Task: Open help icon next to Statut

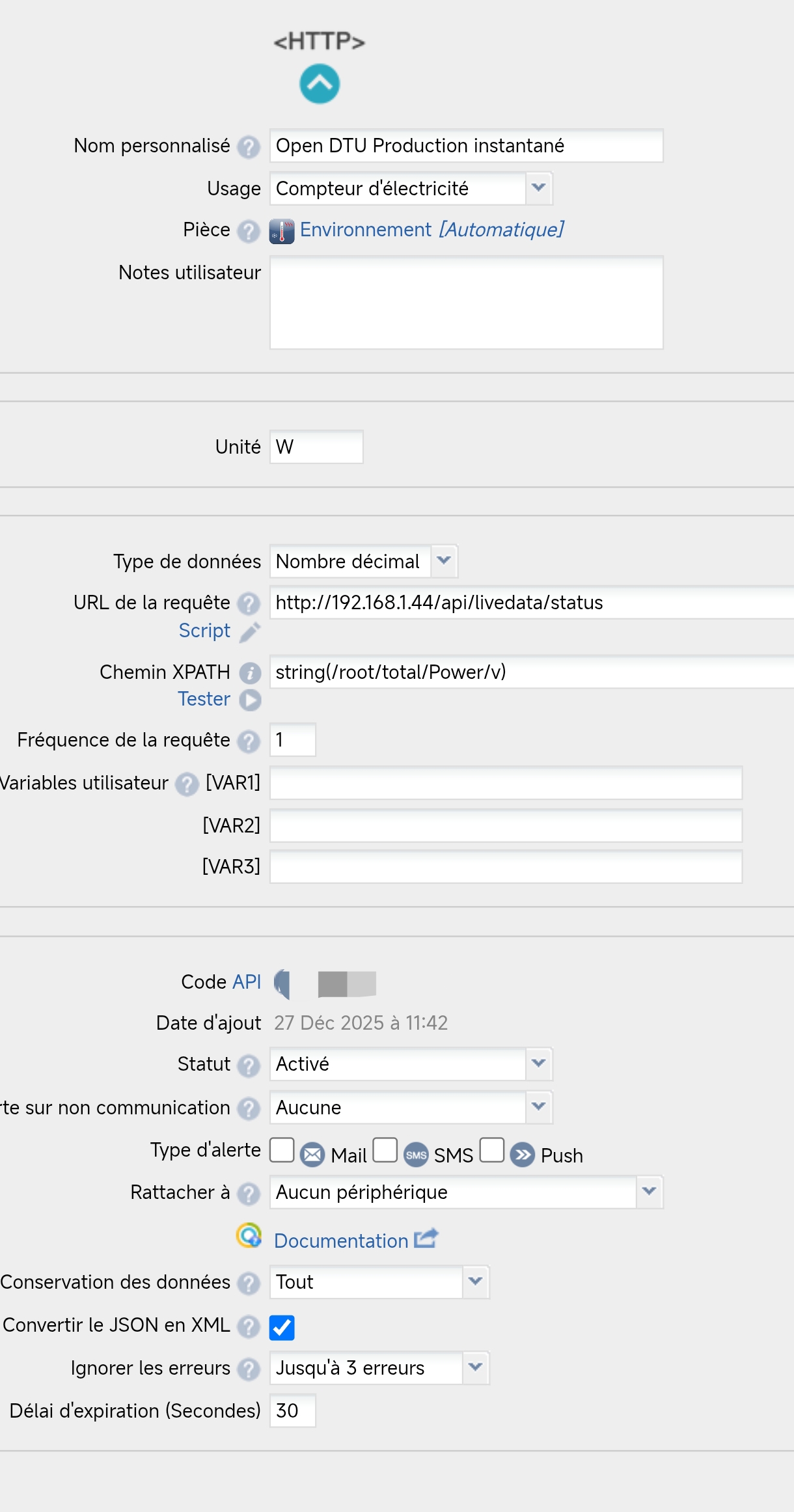Action: point(248,1065)
